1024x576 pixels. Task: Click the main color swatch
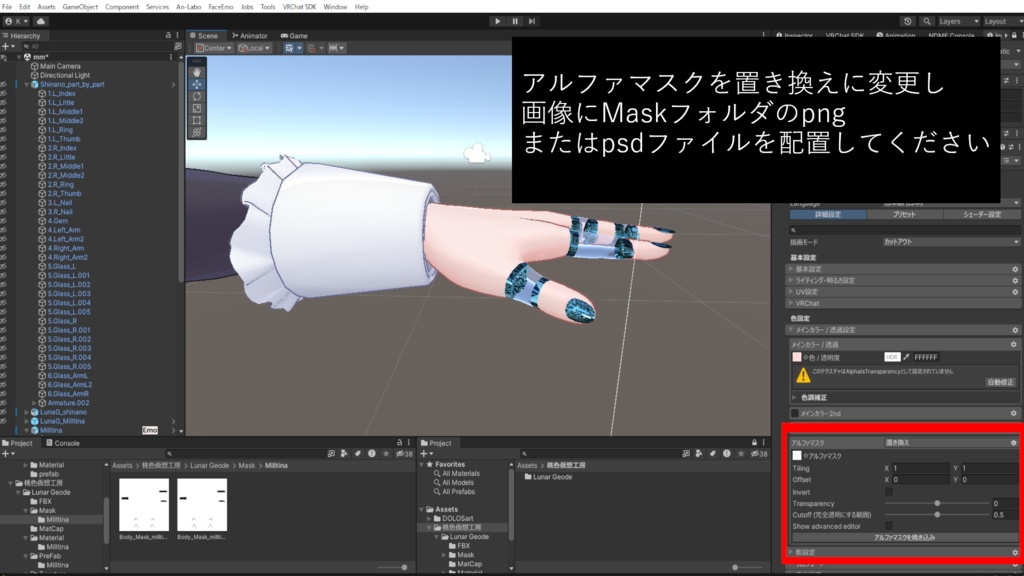(x=797, y=357)
